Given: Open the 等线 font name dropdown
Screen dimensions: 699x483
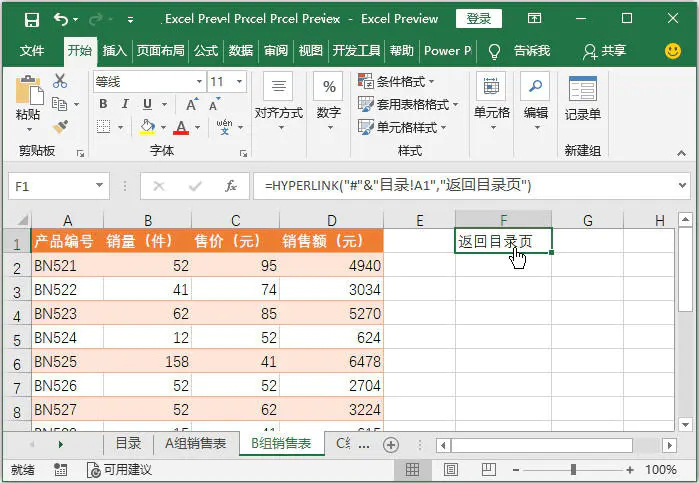Looking at the screenshot, I should [x=199, y=82].
